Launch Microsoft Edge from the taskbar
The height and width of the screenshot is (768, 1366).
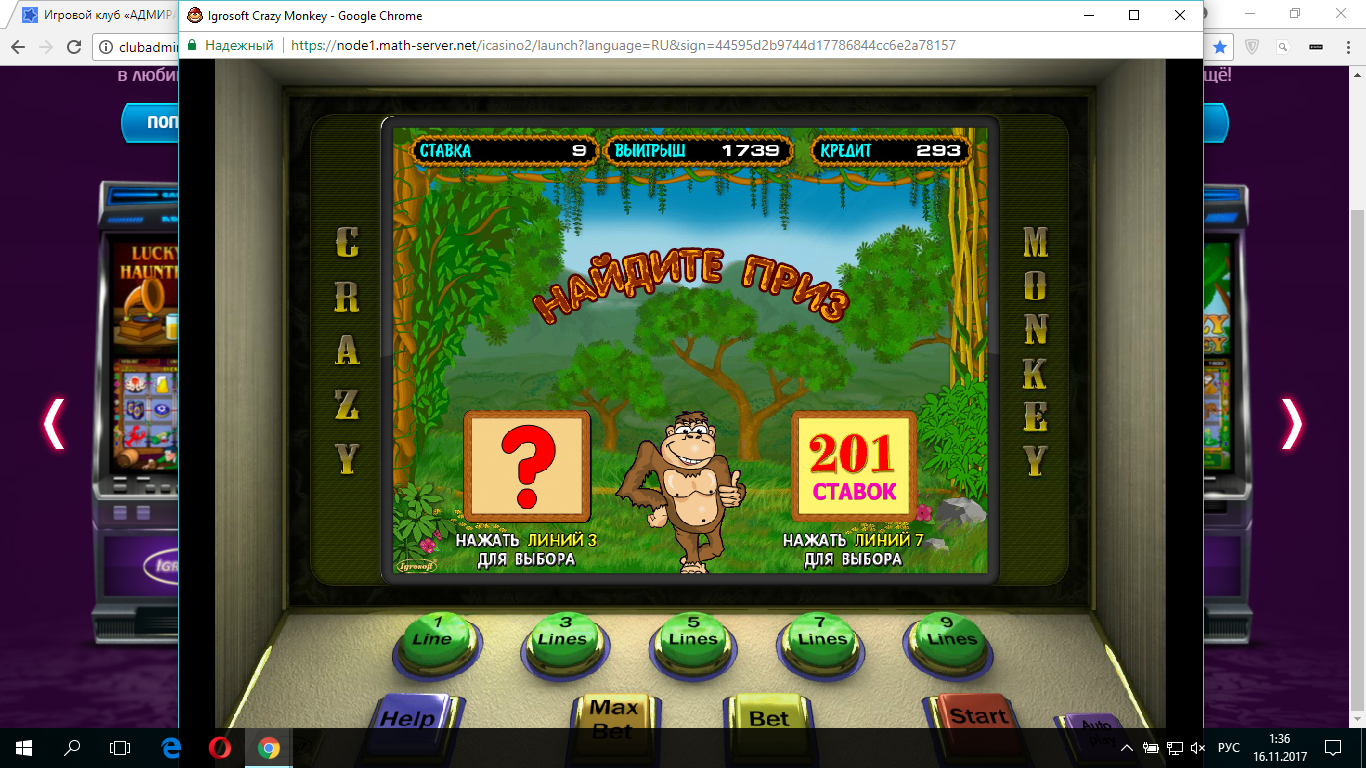pos(171,748)
